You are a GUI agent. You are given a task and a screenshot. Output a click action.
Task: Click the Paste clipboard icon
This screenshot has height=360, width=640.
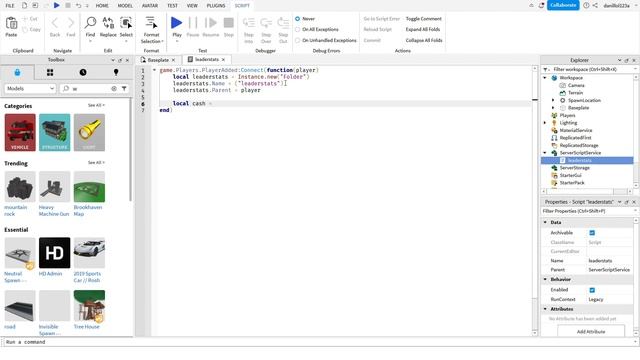click(11, 23)
